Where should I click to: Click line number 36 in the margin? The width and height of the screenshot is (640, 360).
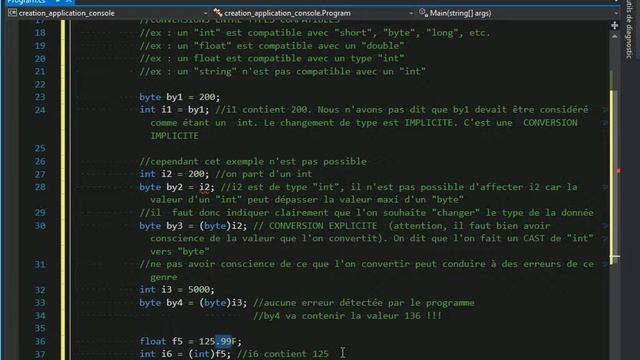pos(40,341)
